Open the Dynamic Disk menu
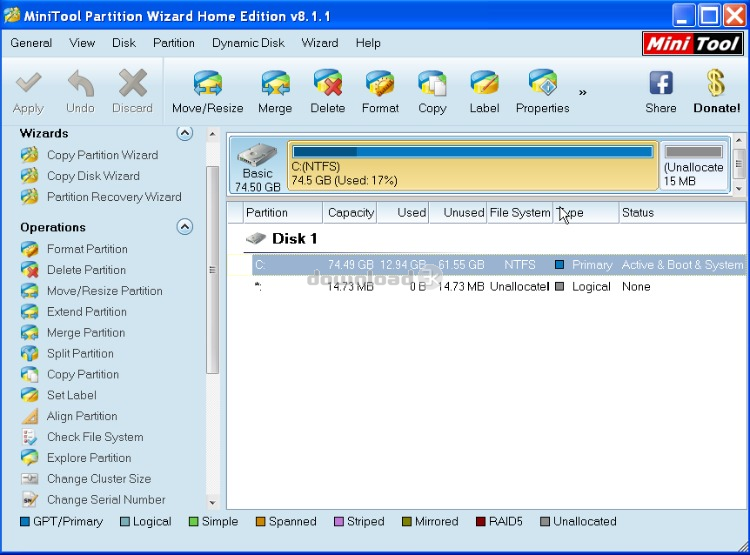This screenshot has height=555, width=750. 248,43
